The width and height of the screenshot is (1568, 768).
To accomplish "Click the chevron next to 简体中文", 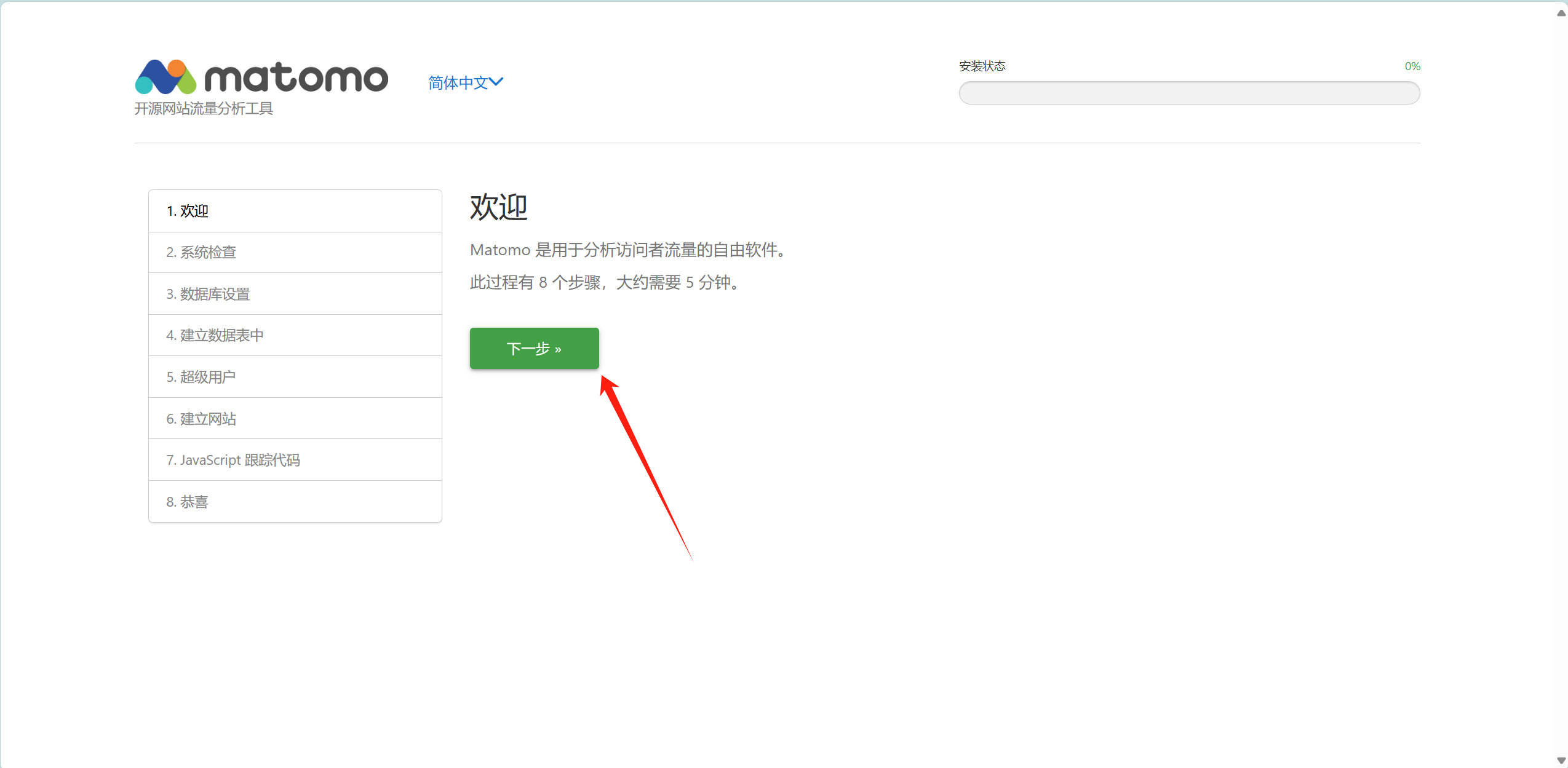I will click(496, 82).
